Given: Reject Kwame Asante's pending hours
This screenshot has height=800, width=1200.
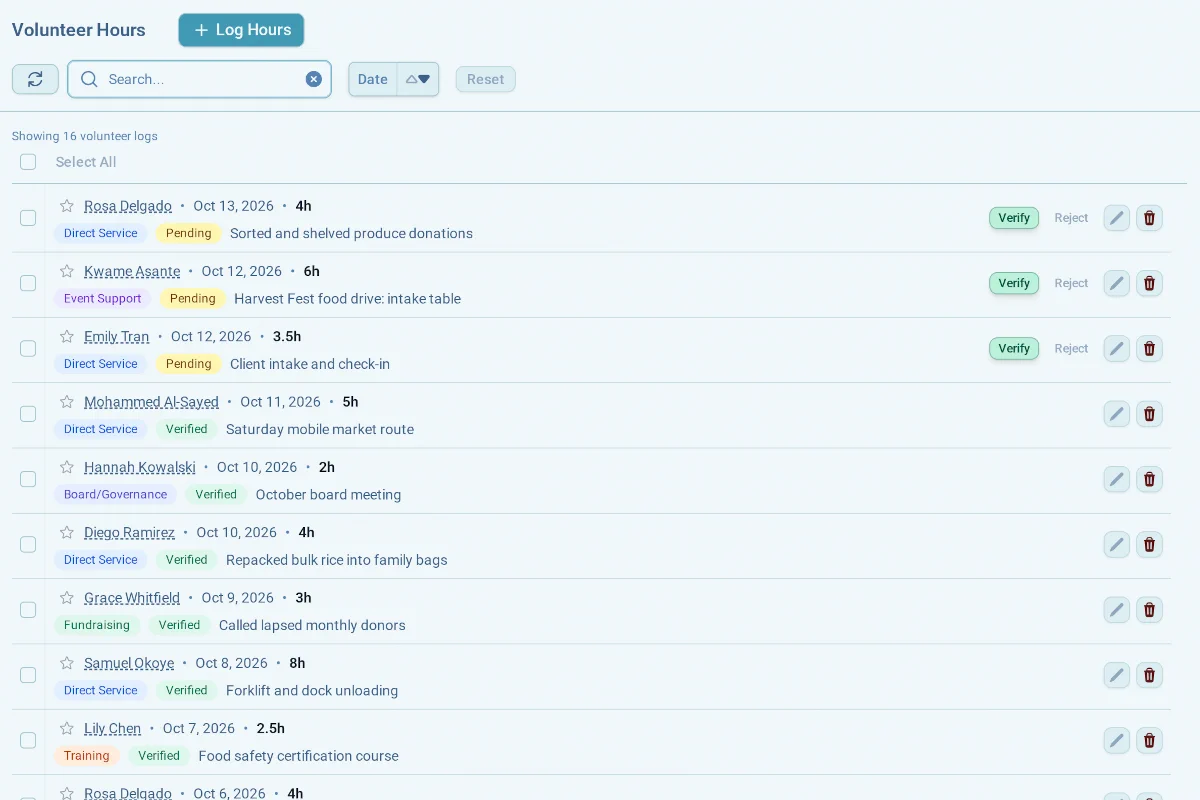Looking at the screenshot, I should (x=1071, y=283).
